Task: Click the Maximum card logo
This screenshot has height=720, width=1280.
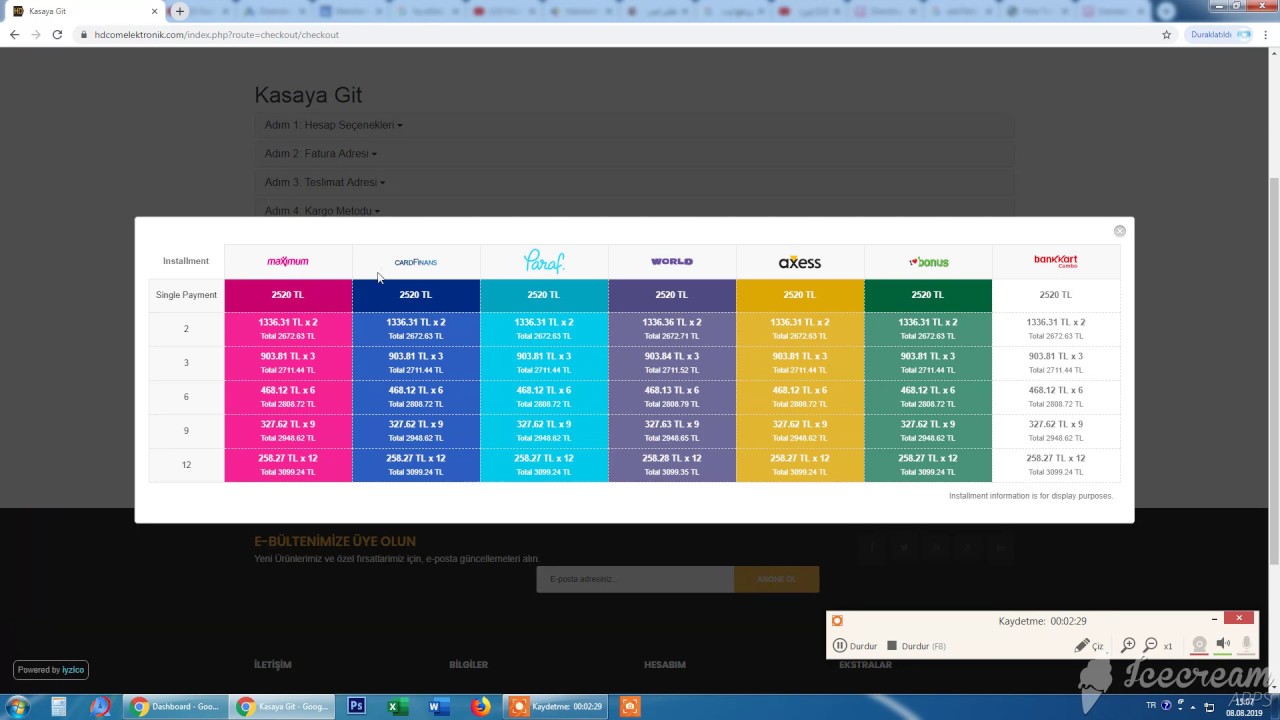Action: click(x=288, y=261)
